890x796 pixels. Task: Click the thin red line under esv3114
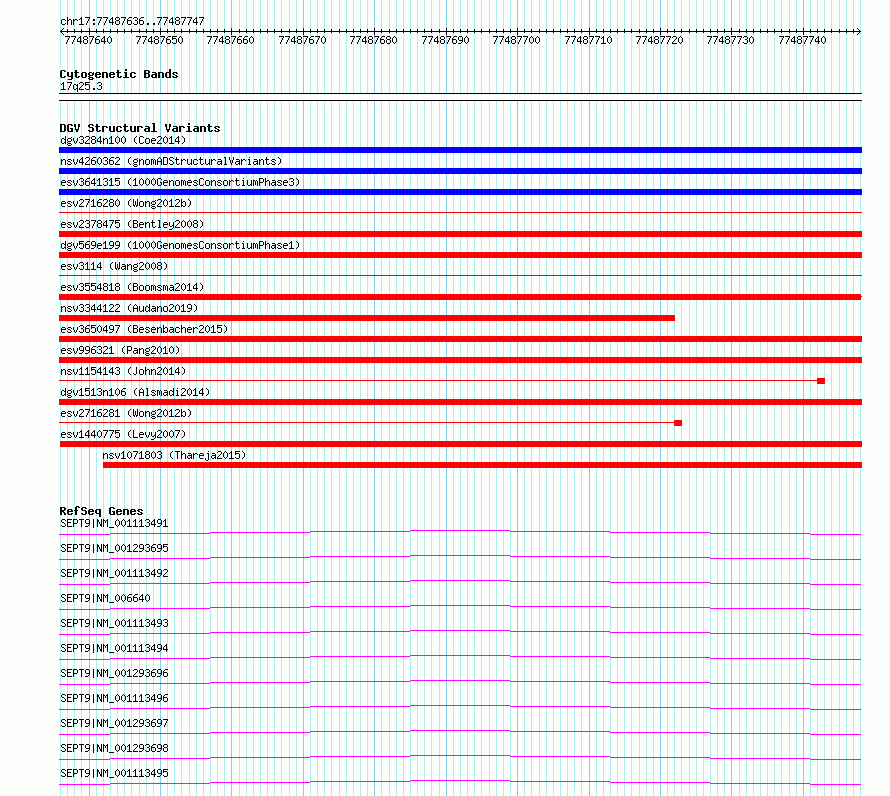pyautogui.click(x=460, y=275)
